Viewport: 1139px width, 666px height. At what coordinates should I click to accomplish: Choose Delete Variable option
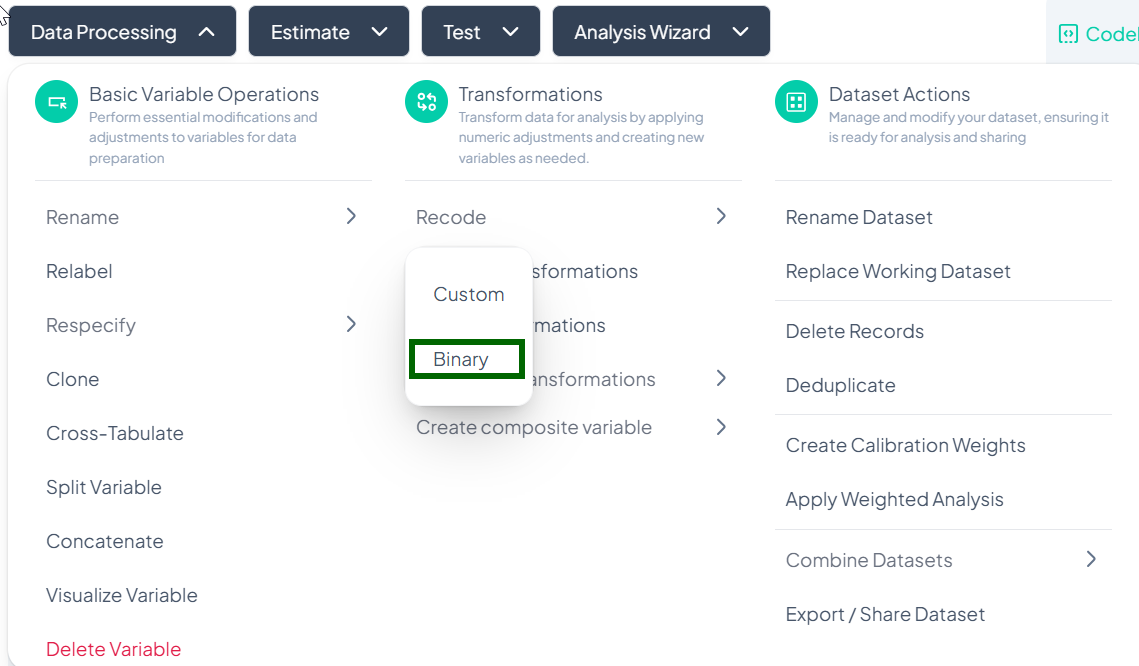[x=113, y=649]
